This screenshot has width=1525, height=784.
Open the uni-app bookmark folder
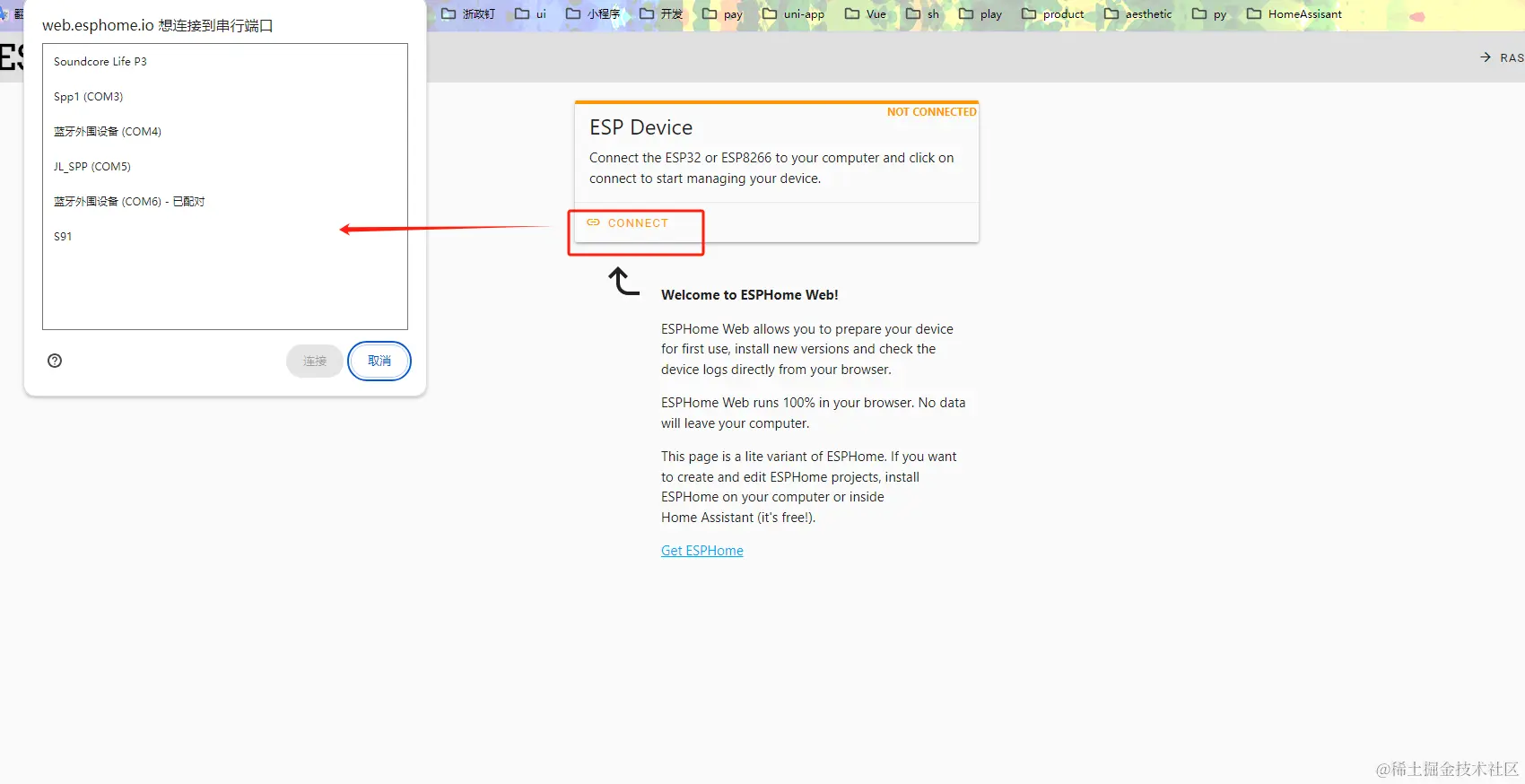click(793, 13)
